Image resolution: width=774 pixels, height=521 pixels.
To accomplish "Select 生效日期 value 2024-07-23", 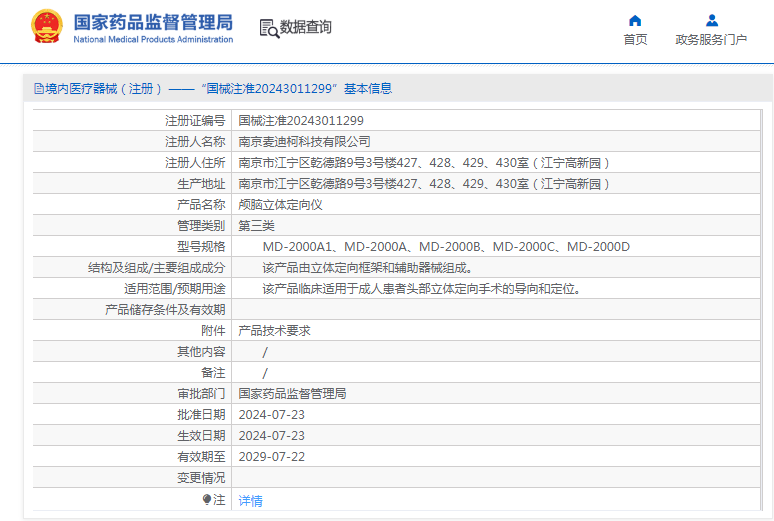I will click(x=271, y=436).
